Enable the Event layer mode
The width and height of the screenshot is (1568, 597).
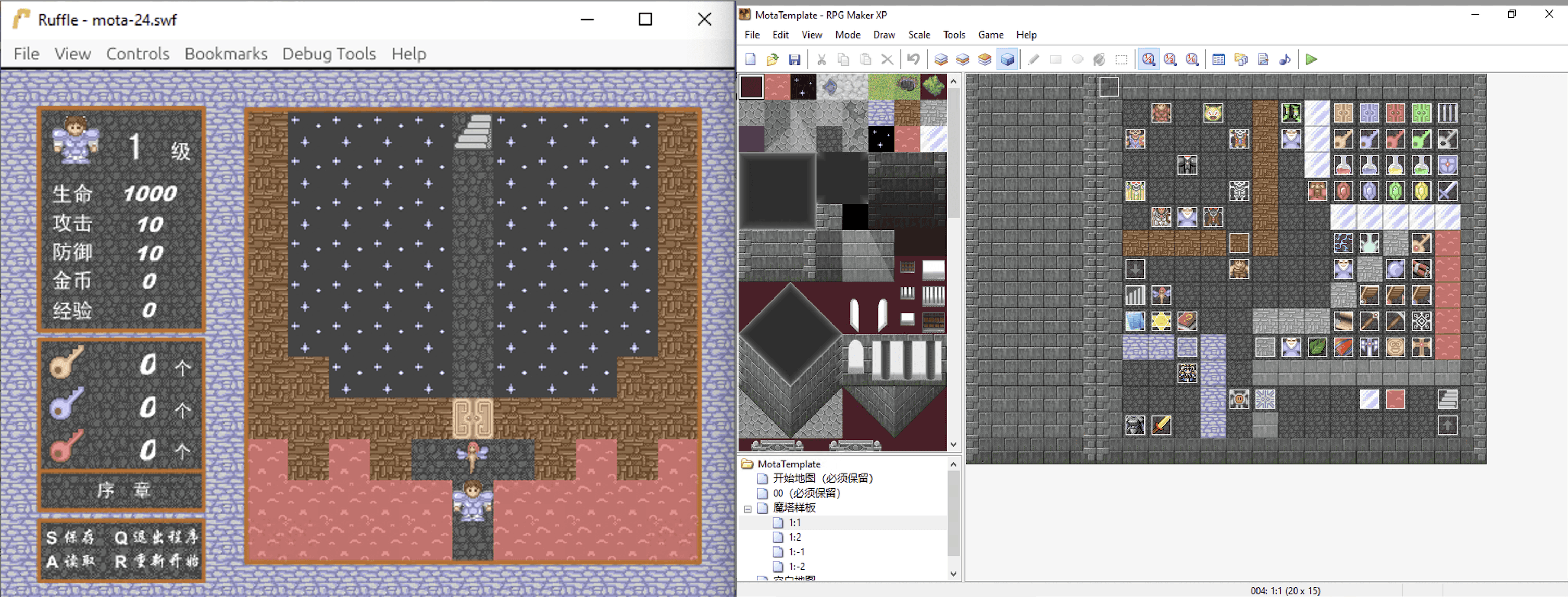pos(1007,59)
